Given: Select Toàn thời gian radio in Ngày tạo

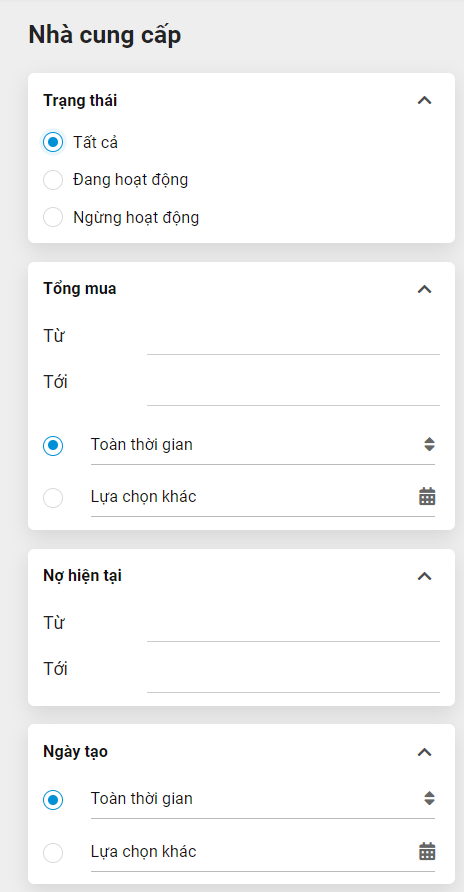Looking at the screenshot, I should [x=53, y=800].
